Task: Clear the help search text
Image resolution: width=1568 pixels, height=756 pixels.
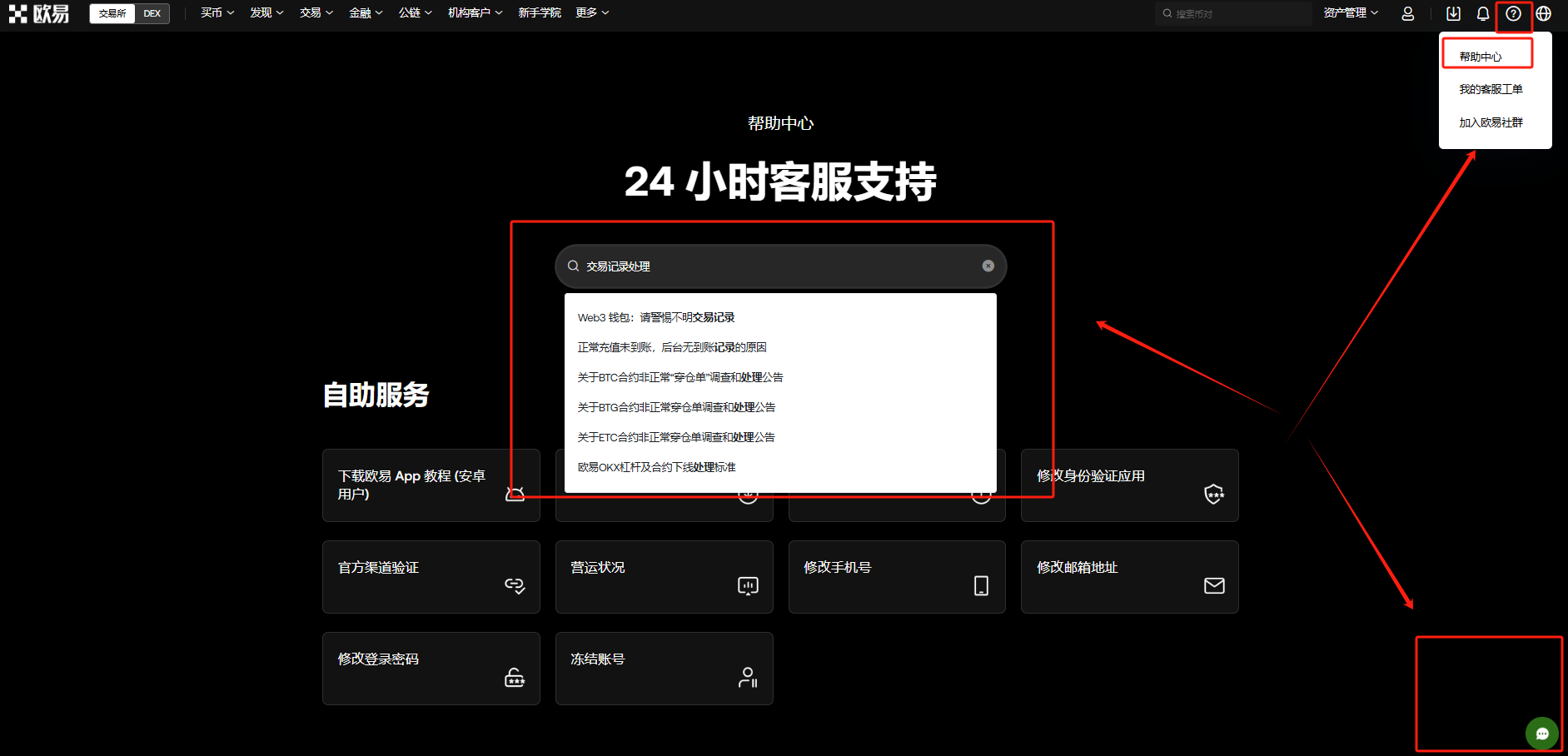Action: 988,266
